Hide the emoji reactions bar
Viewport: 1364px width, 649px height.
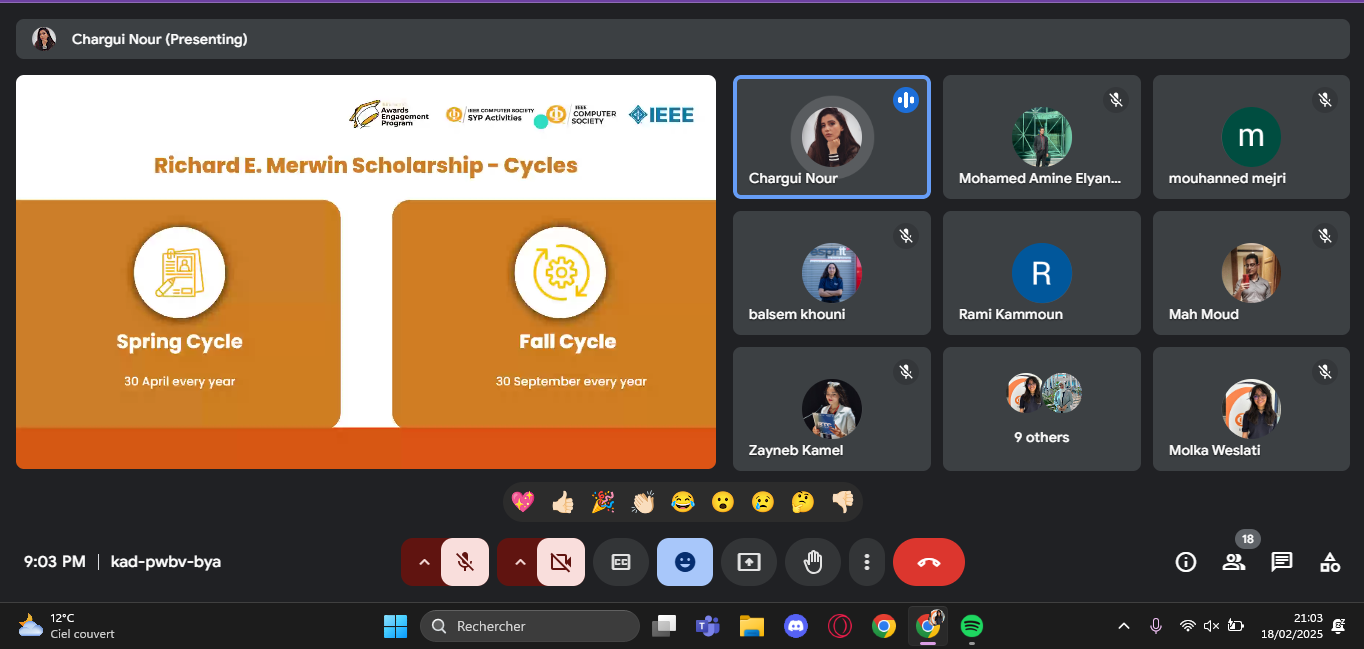tap(685, 562)
